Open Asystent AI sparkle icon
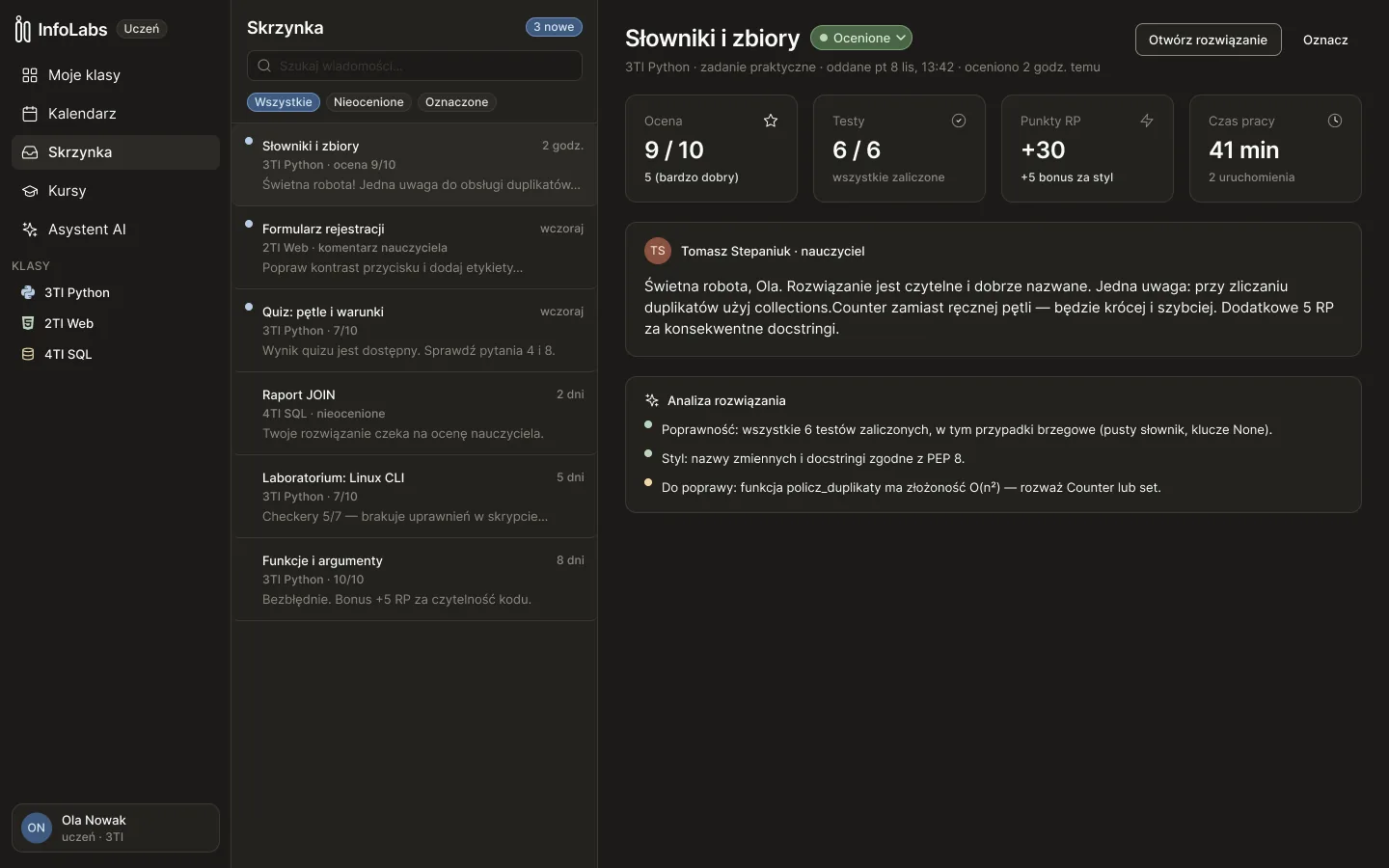Screen dimensions: 1389x868 30,230
